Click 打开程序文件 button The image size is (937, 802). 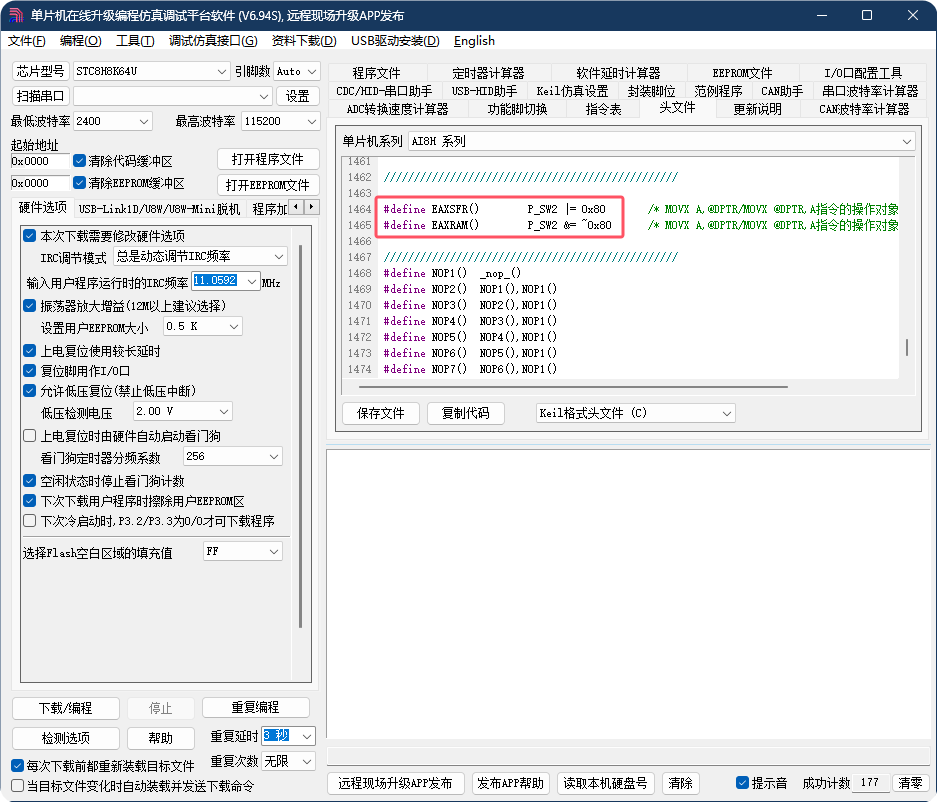pyautogui.click(x=268, y=160)
